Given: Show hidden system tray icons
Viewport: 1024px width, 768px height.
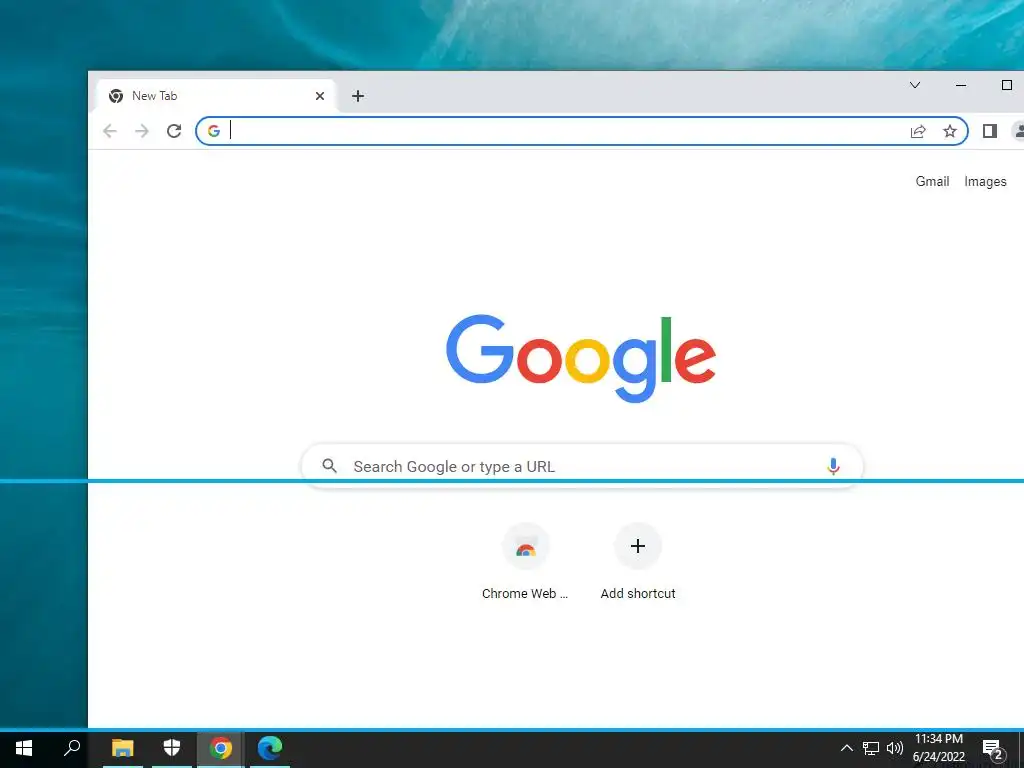Looking at the screenshot, I should [846, 748].
